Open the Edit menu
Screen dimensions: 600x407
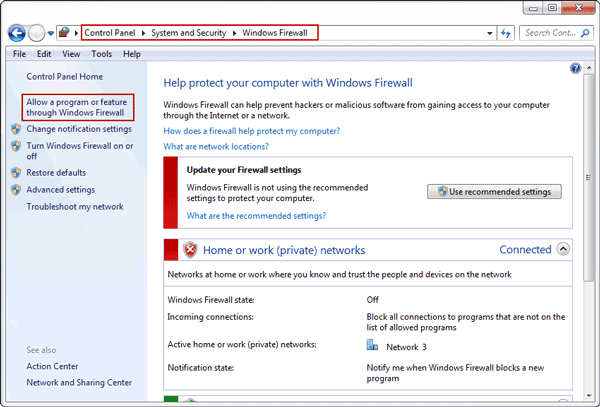44,54
